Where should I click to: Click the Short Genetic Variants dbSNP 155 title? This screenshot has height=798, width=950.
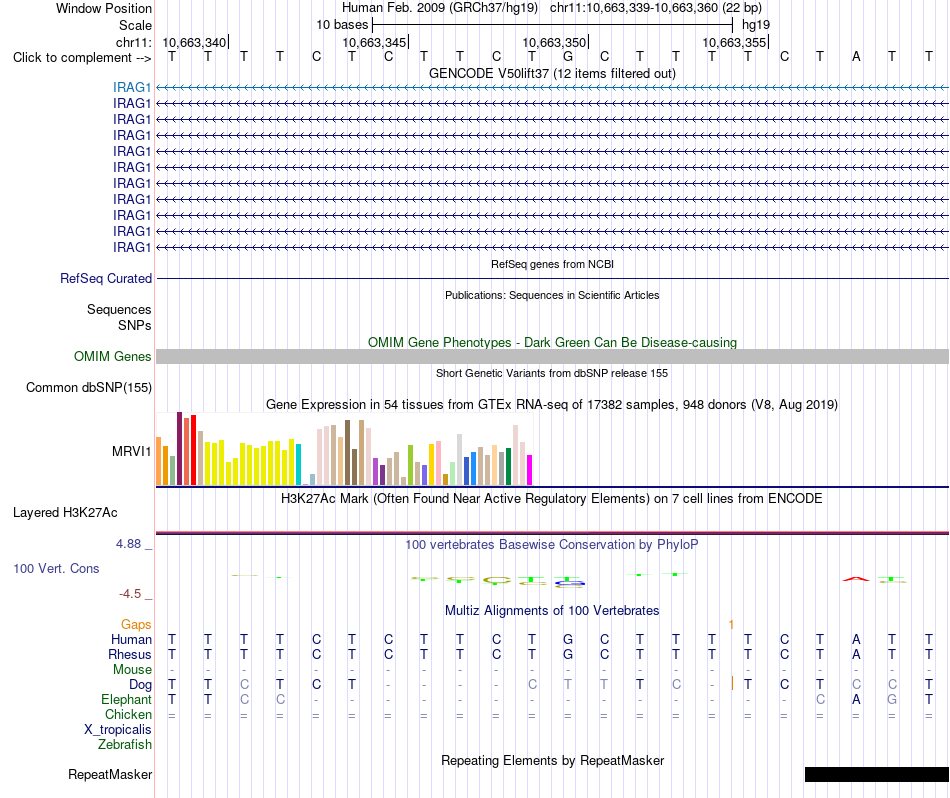[552, 373]
